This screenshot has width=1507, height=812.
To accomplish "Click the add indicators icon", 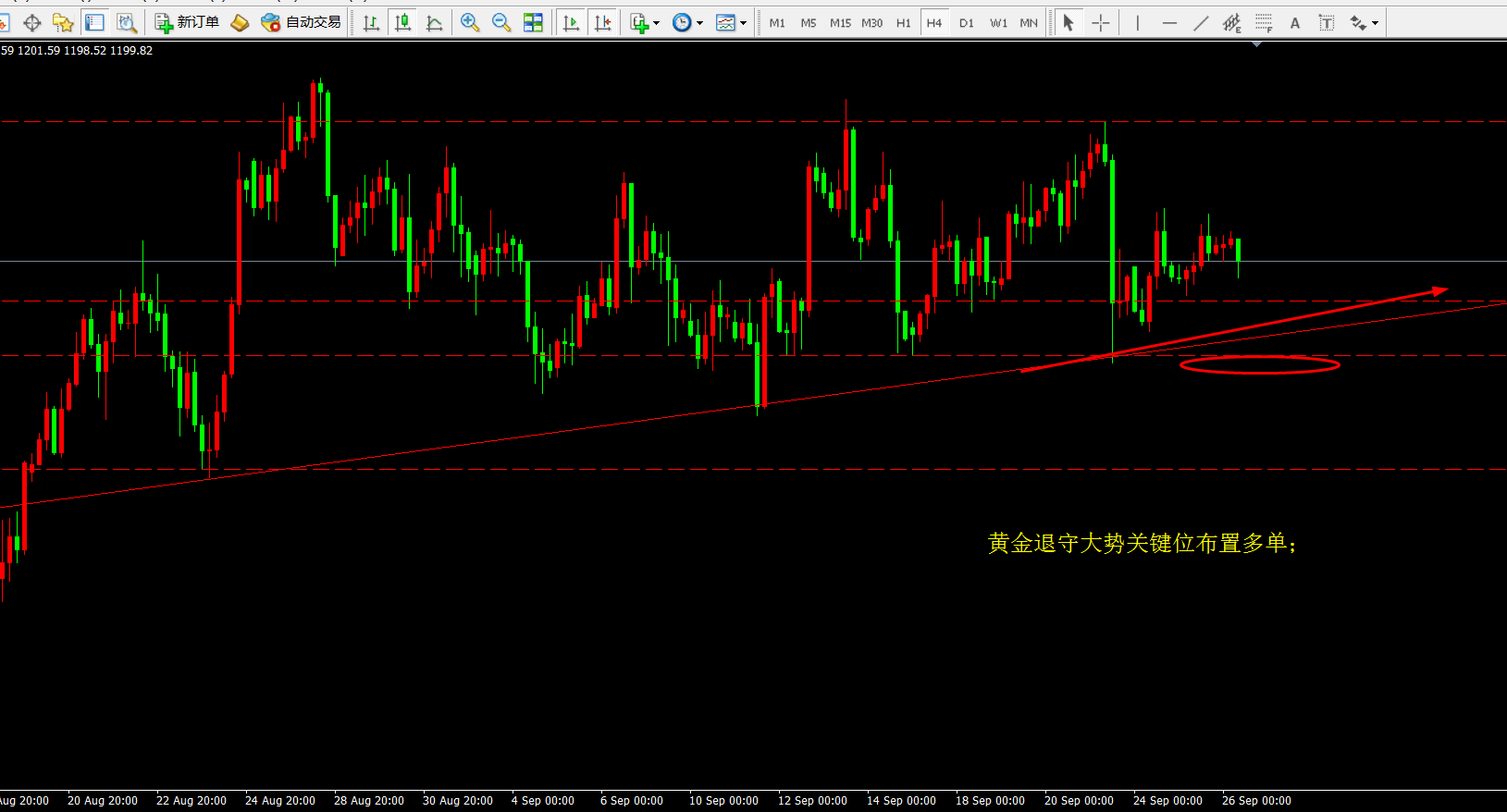I will click(x=639, y=22).
